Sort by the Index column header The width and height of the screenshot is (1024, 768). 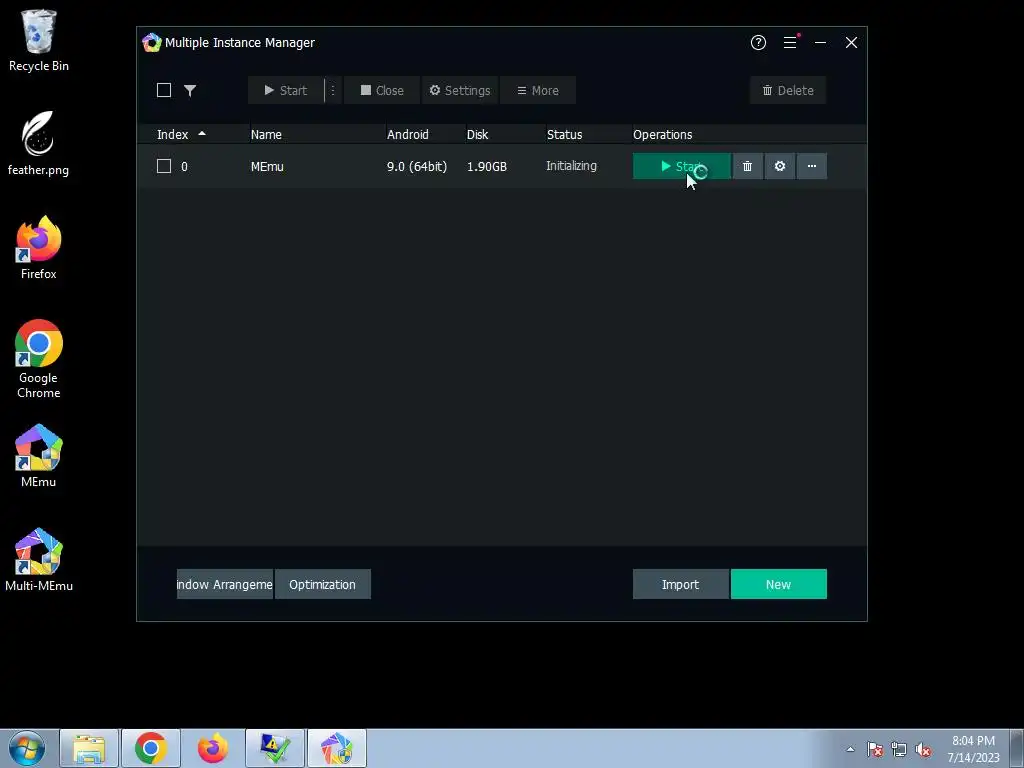click(x=172, y=135)
